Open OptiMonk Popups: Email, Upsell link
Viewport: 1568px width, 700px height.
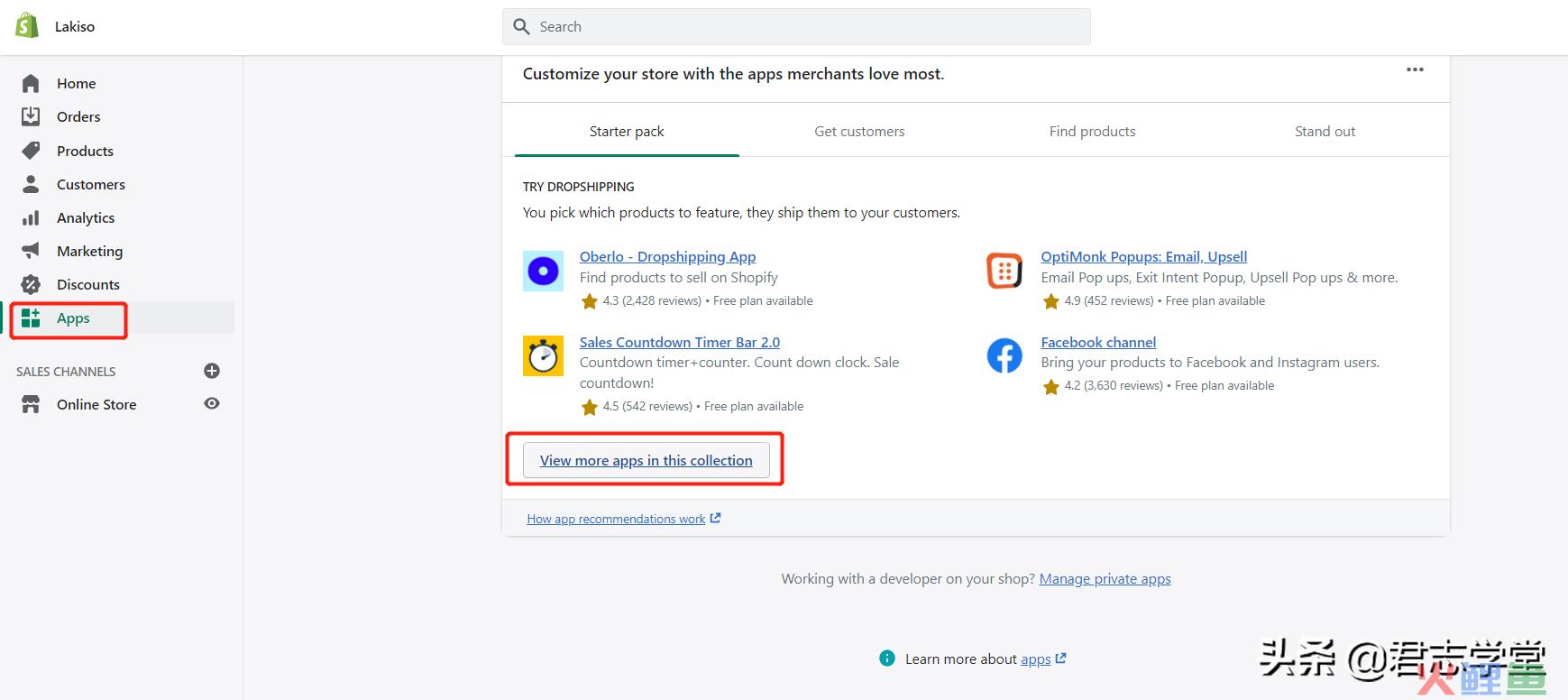(x=1143, y=257)
